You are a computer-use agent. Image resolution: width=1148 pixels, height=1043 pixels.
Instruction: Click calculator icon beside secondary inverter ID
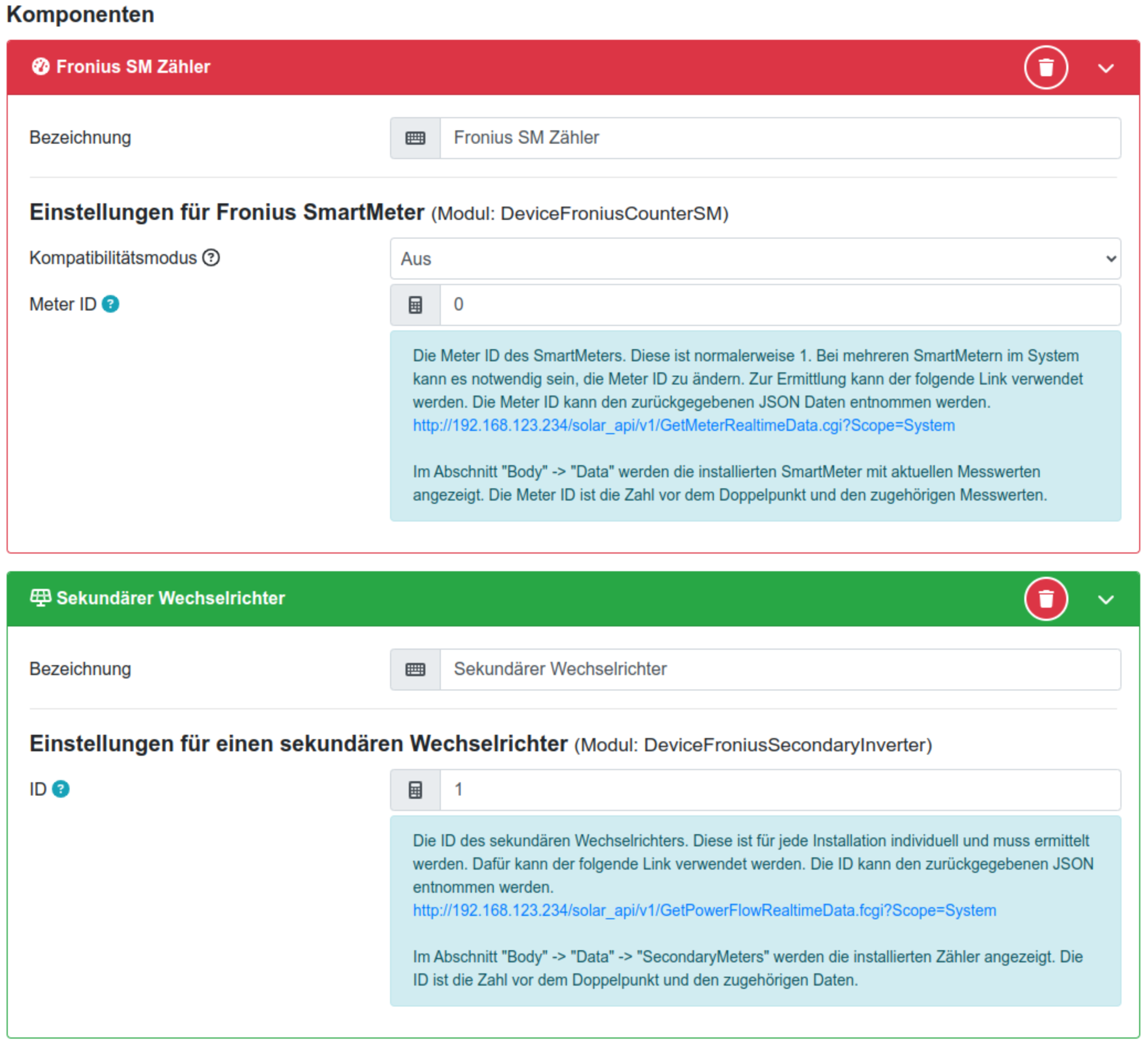click(x=415, y=790)
